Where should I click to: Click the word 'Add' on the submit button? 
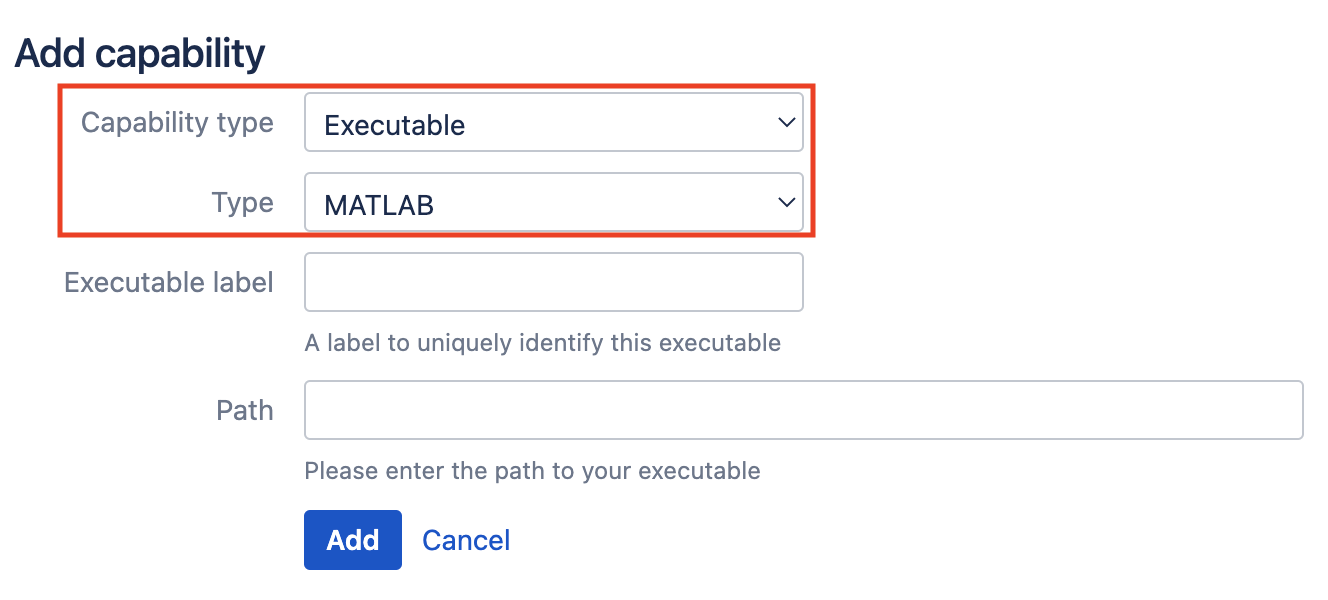(353, 540)
